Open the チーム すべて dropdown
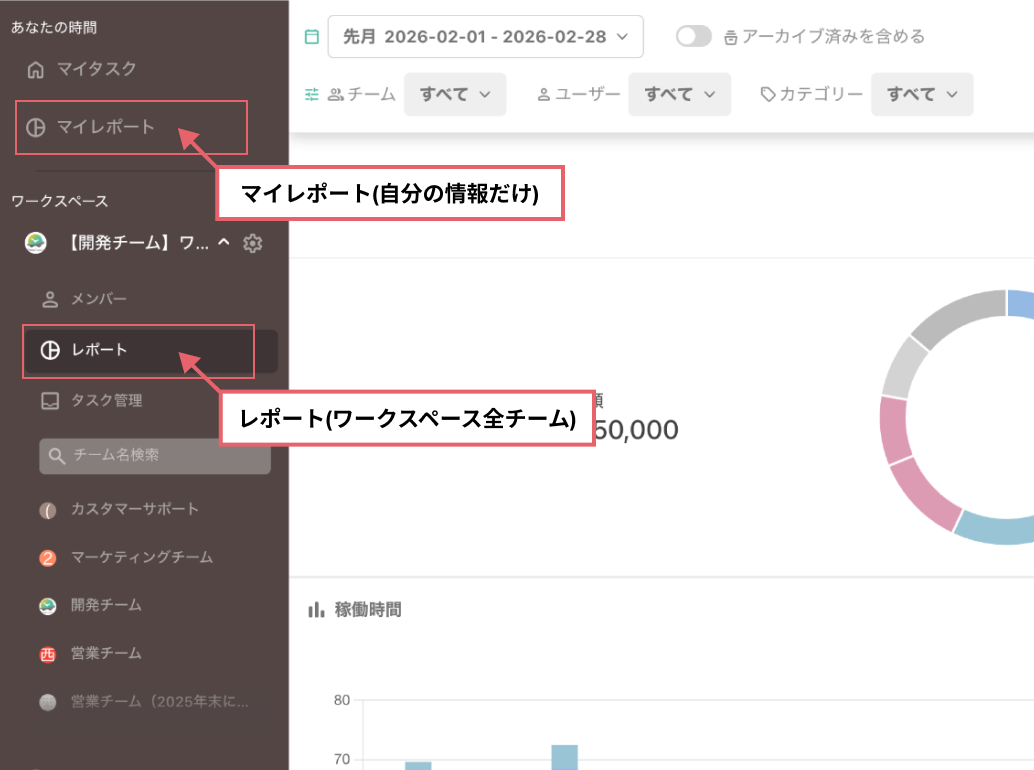The height and width of the screenshot is (770, 1034). (455, 92)
